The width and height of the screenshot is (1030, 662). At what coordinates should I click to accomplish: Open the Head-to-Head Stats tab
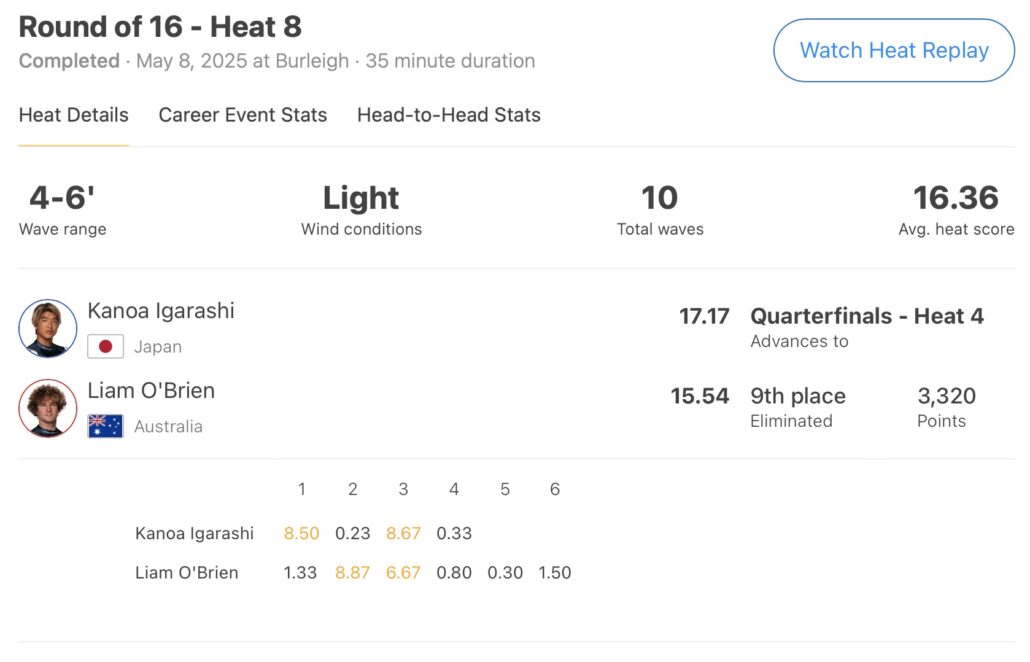(449, 115)
